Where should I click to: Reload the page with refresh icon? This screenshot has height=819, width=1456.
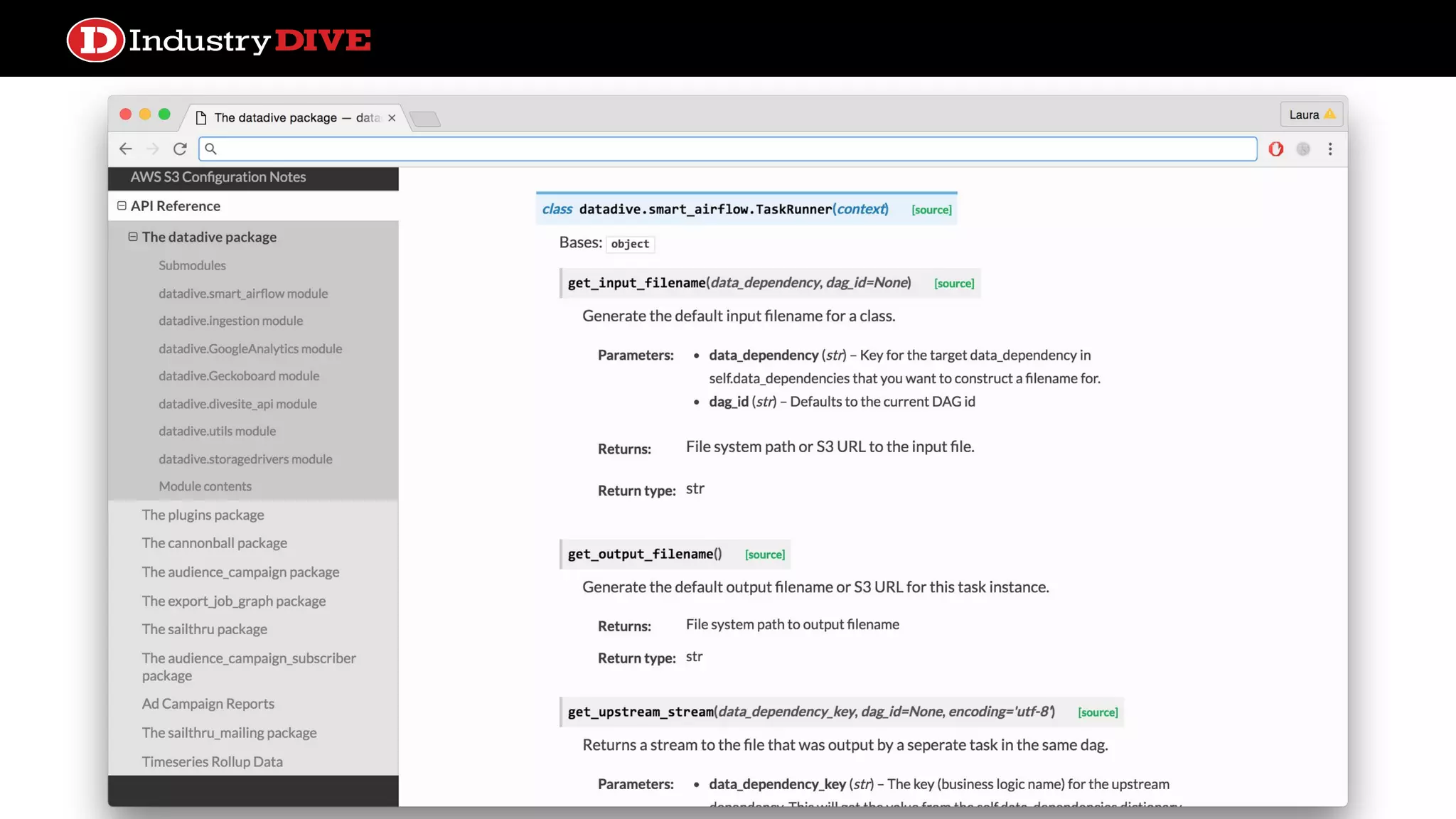pyautogui.click(x=180, y=149)
